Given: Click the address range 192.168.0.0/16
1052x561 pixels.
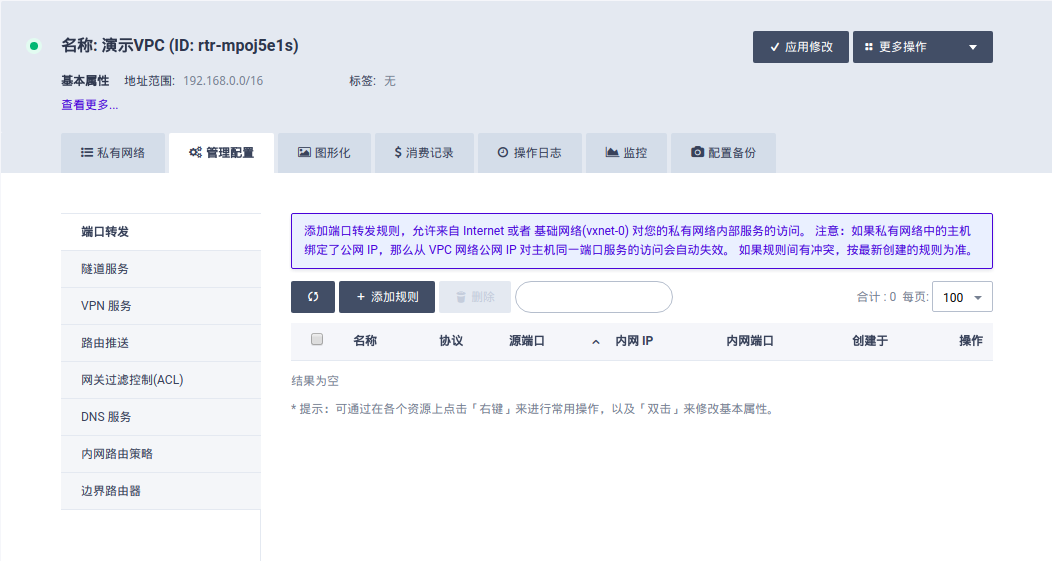Looking at the screenshot, I should pos(223,81).
